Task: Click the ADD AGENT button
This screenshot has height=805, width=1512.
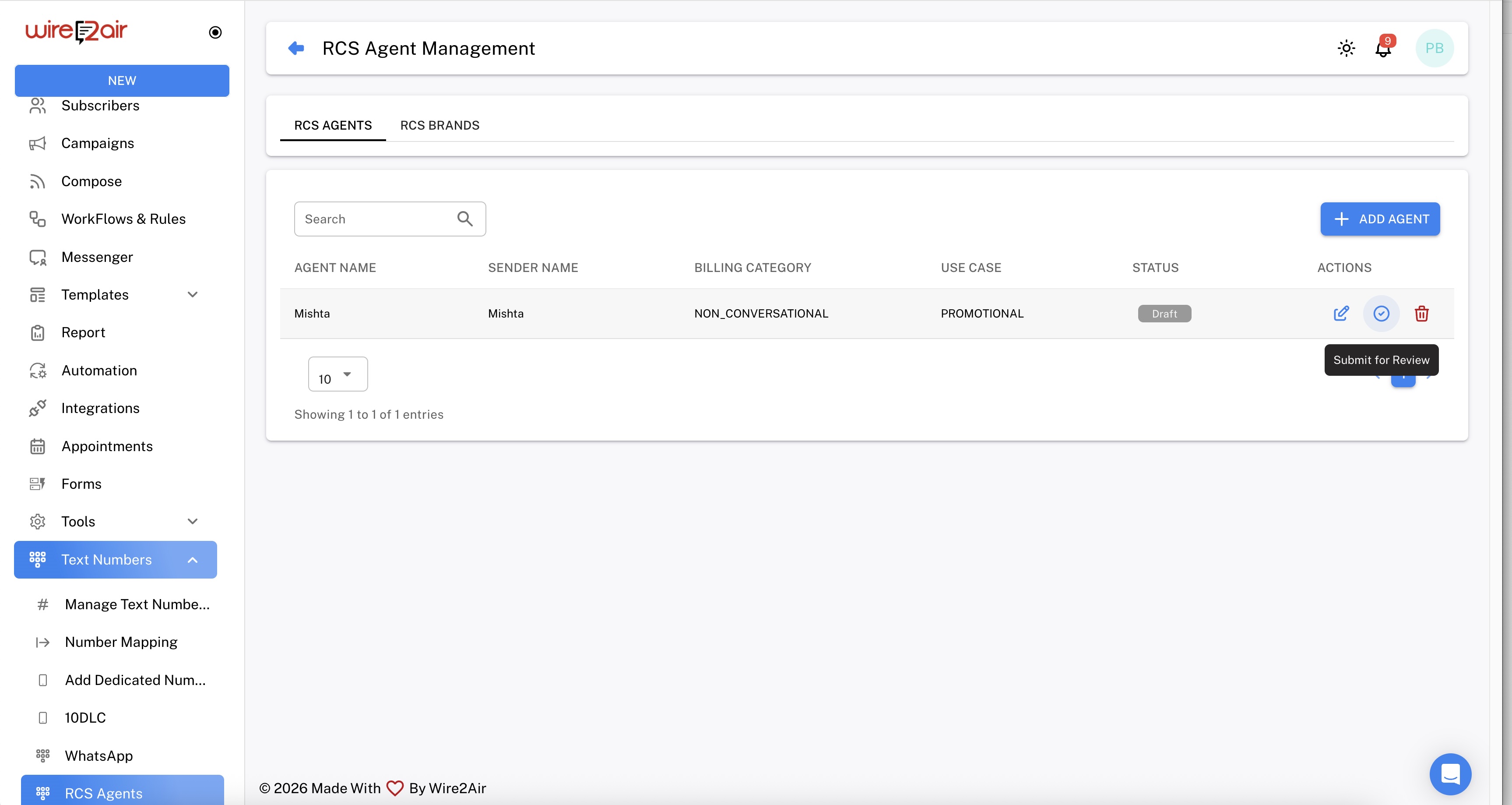Action: 1379,219
